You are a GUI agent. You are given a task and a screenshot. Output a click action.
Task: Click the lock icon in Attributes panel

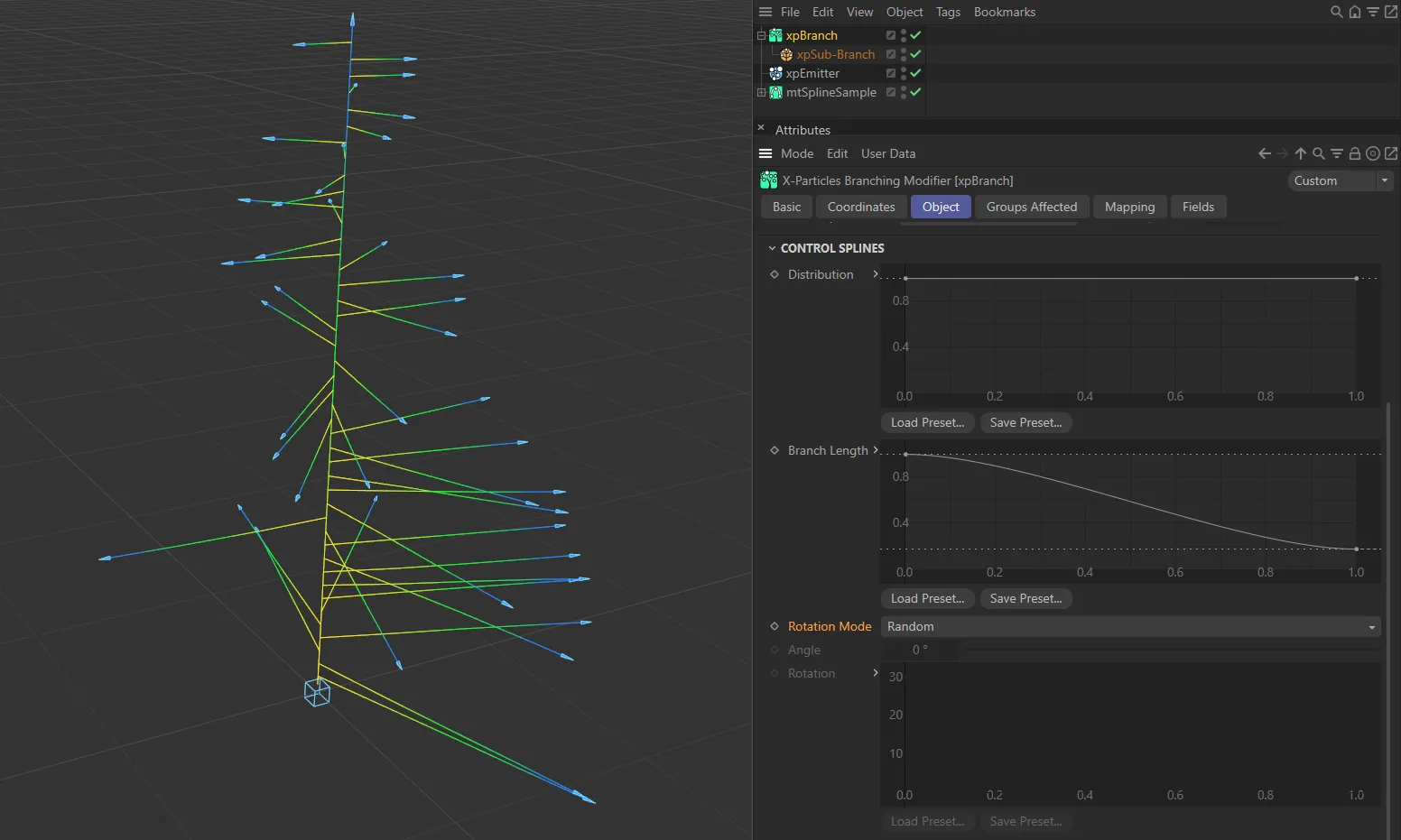click(1355, 153)
